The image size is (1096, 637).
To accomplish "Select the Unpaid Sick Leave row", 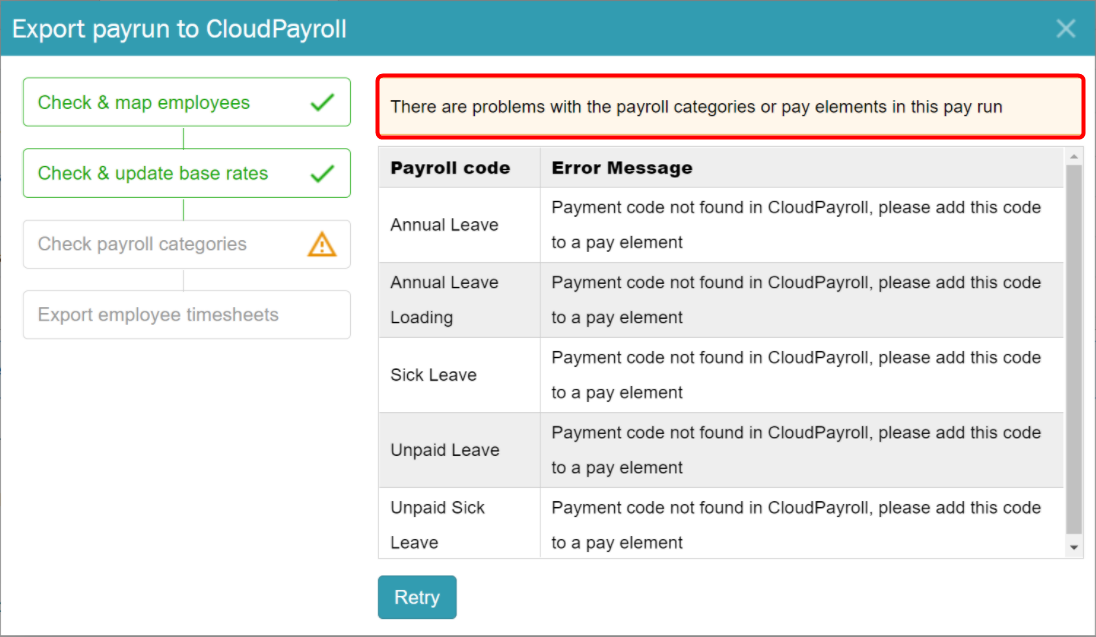I will pyautogui.click(x=721, y=523).
